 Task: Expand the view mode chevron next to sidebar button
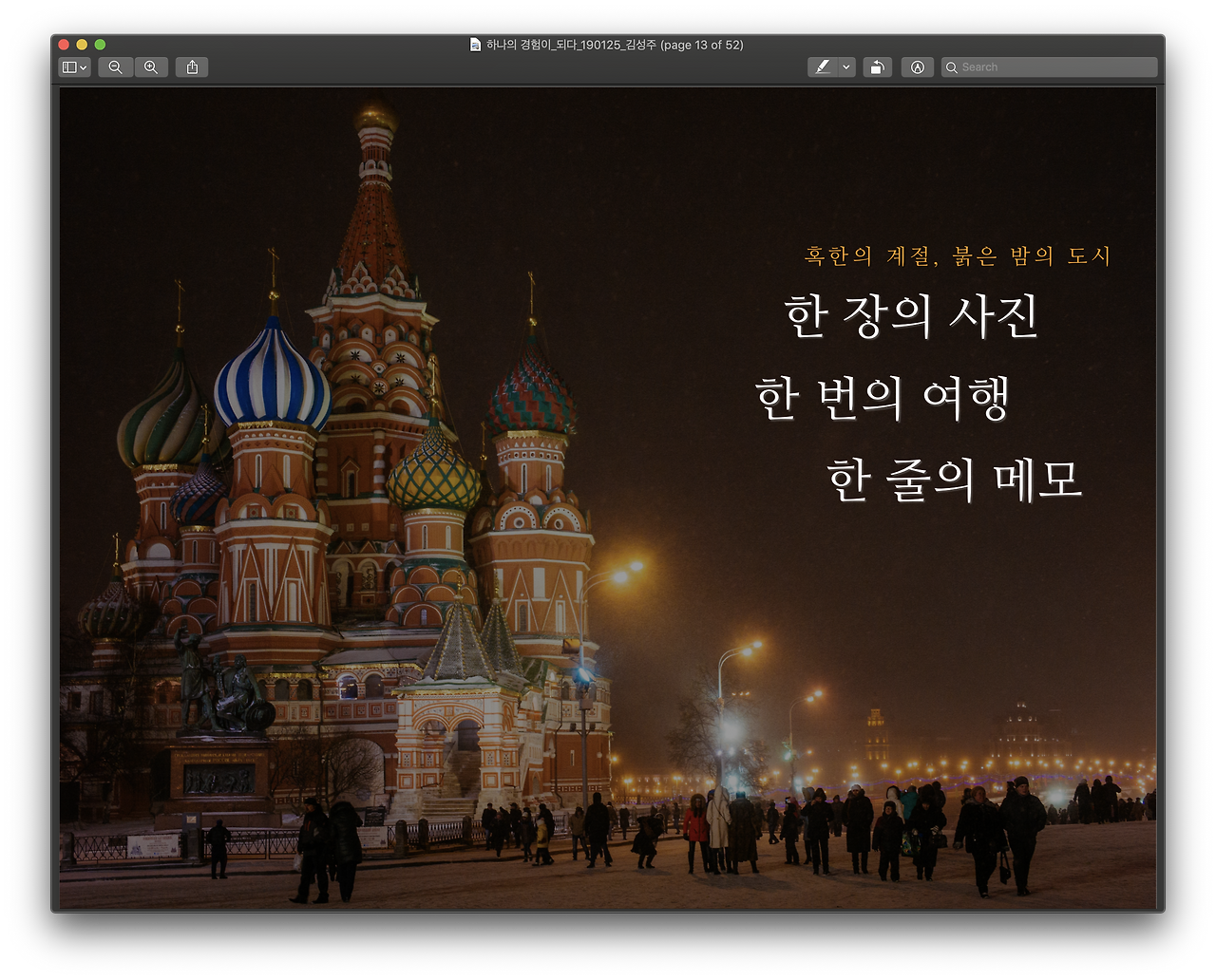(x=84, y=66)
